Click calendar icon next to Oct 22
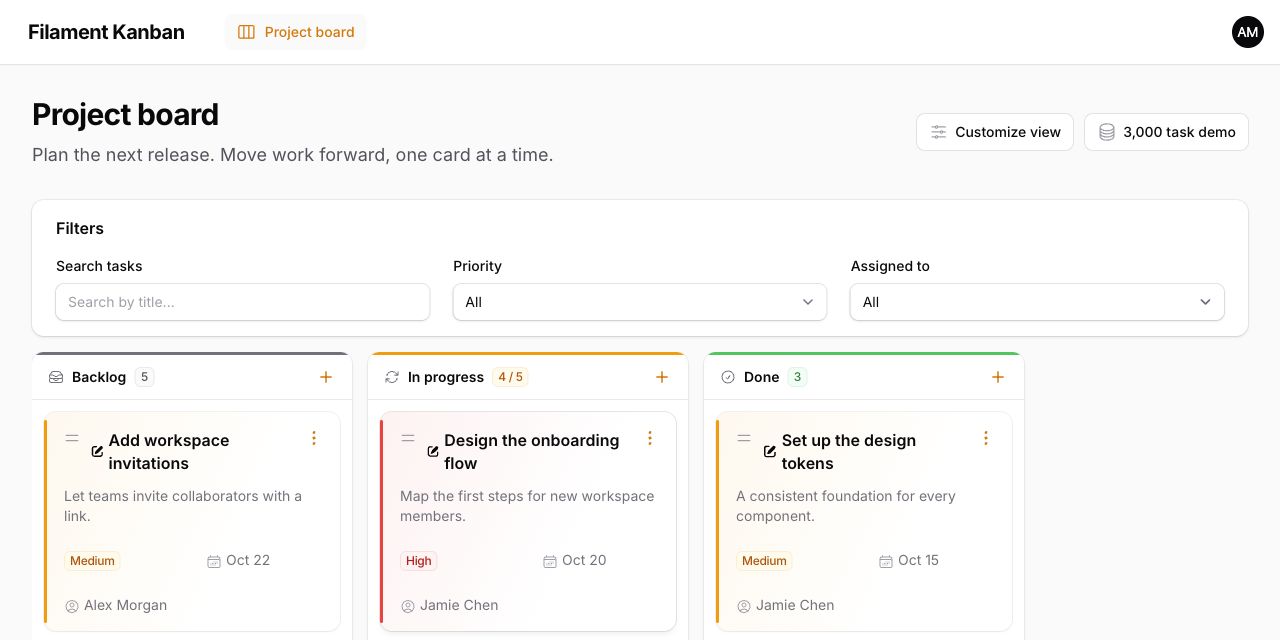The image size is (1280, 640). pyautogui.click(x=214, y=561)
